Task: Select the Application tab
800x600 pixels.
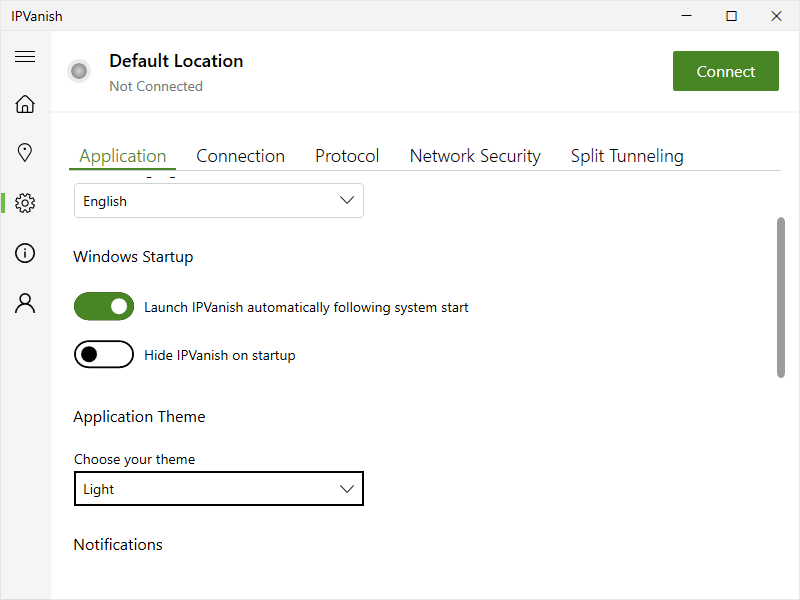Action: click(123, 156)
